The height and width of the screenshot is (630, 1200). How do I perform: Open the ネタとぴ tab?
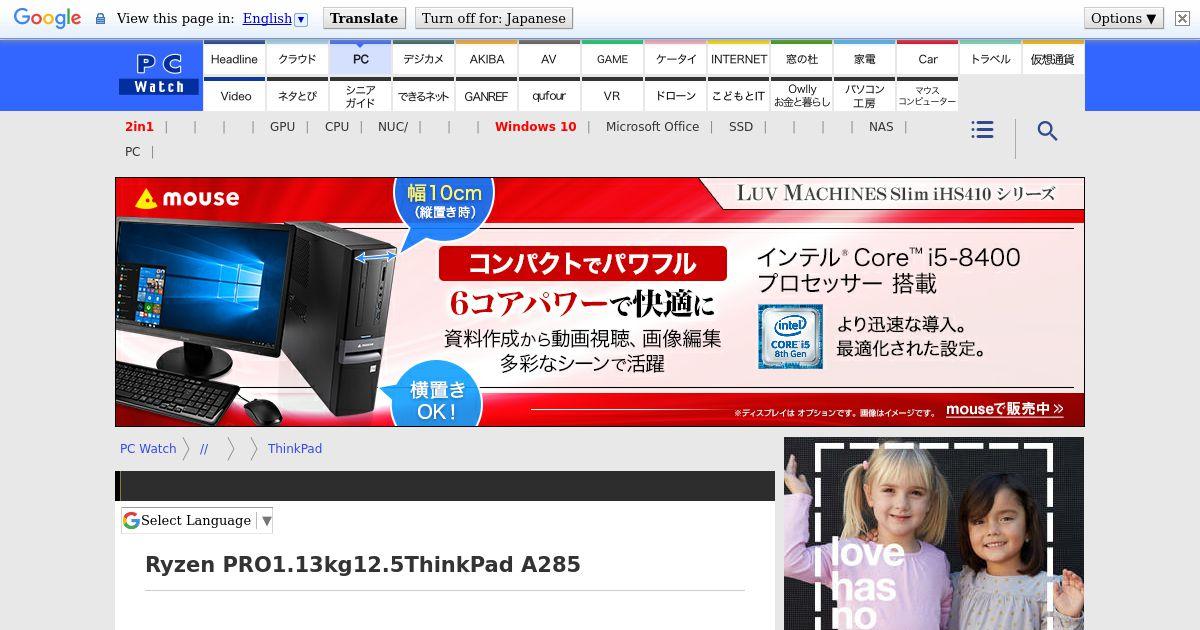(297, 95)
